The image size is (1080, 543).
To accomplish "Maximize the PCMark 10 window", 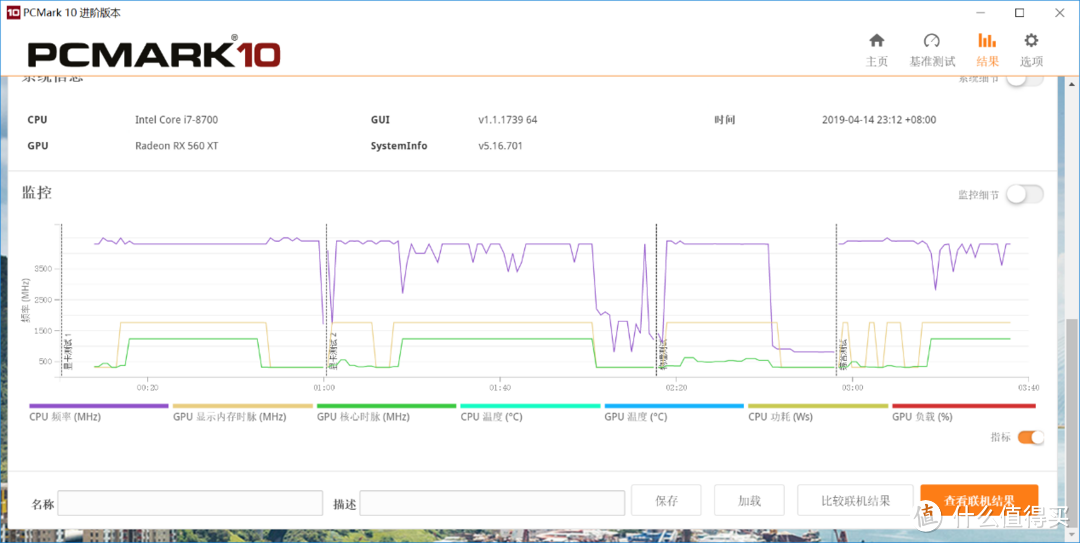I will coord(1019,12).
